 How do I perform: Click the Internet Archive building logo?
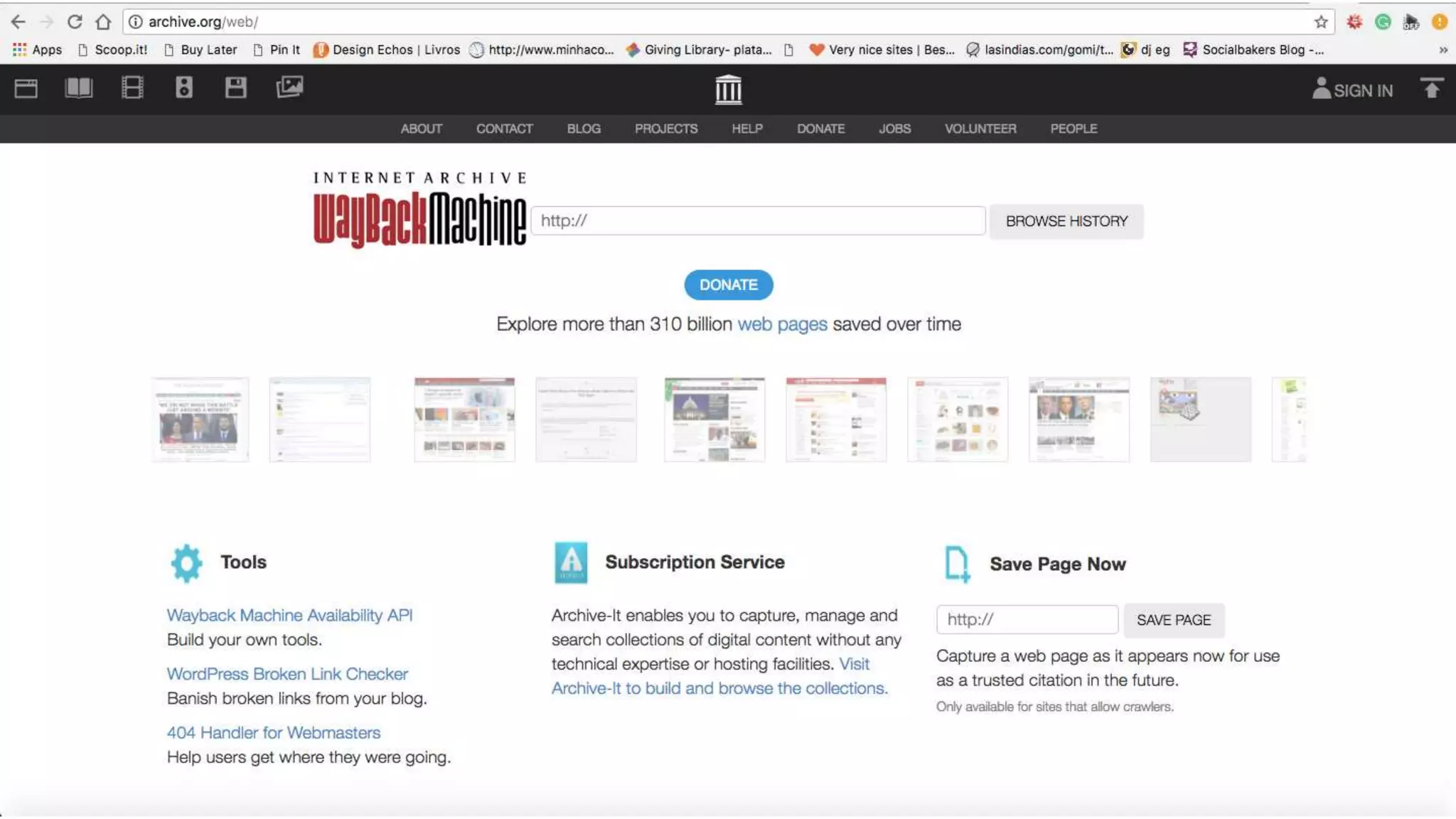[x=728, y=90]
